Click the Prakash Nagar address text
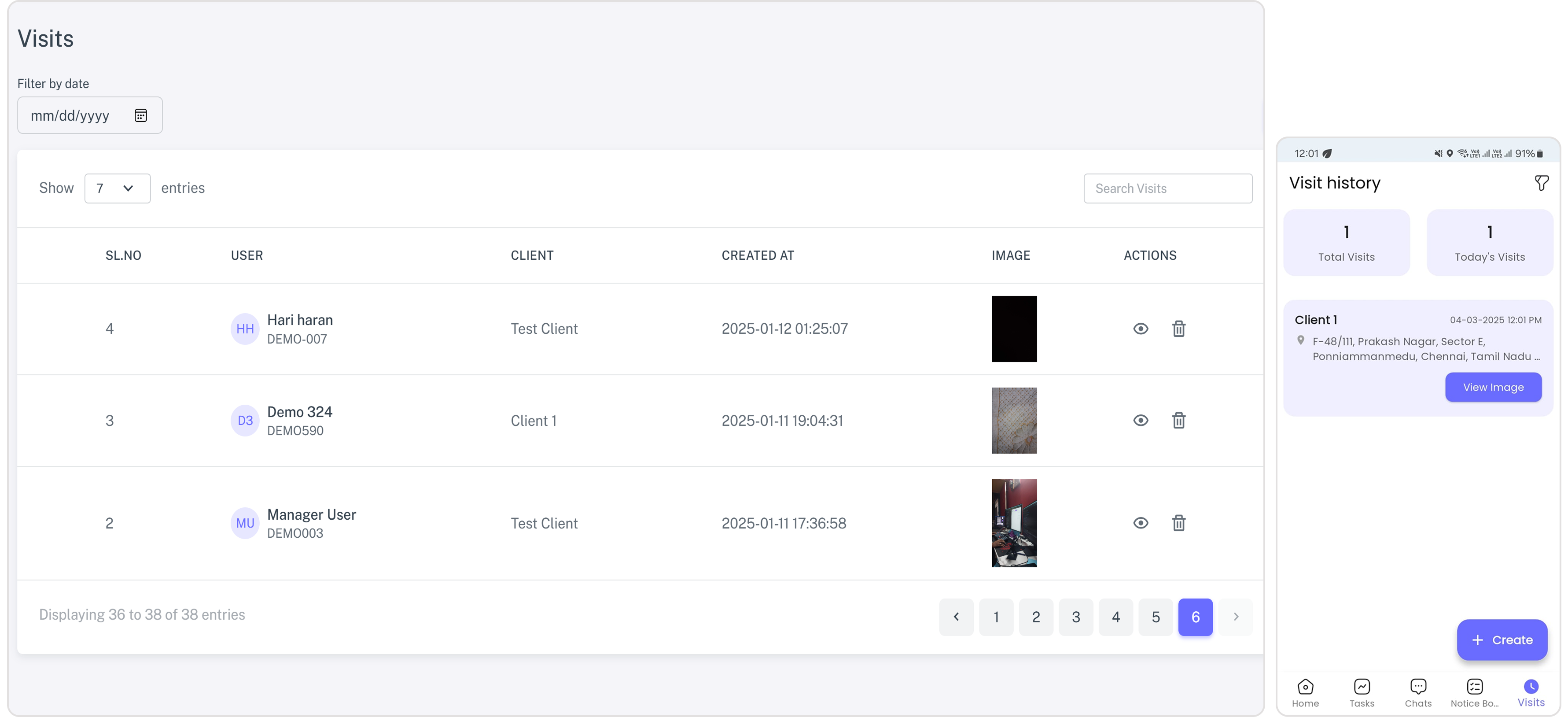This screenshot has width=1568, height=717. (1426, 349)
